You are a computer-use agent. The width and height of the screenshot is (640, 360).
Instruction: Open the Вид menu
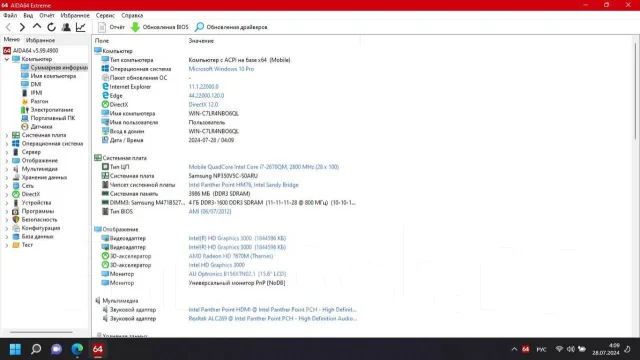click(28, 15)
